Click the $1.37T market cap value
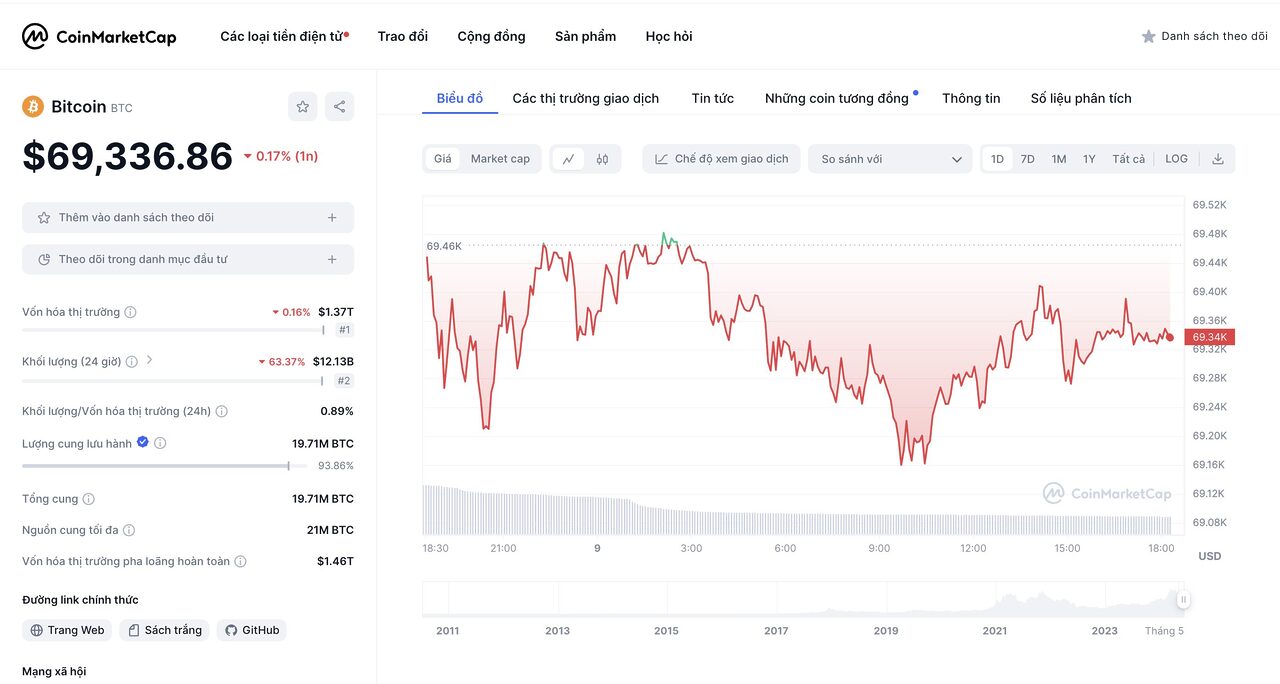Screen dimensions: 1280x684 pos(336,312)
